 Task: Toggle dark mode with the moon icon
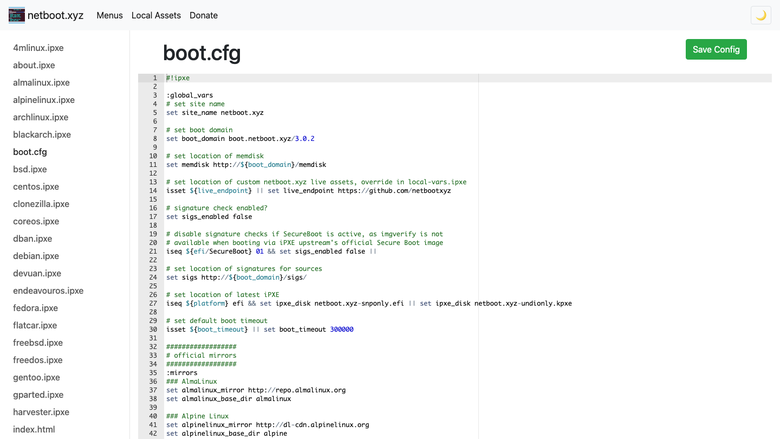761,15
